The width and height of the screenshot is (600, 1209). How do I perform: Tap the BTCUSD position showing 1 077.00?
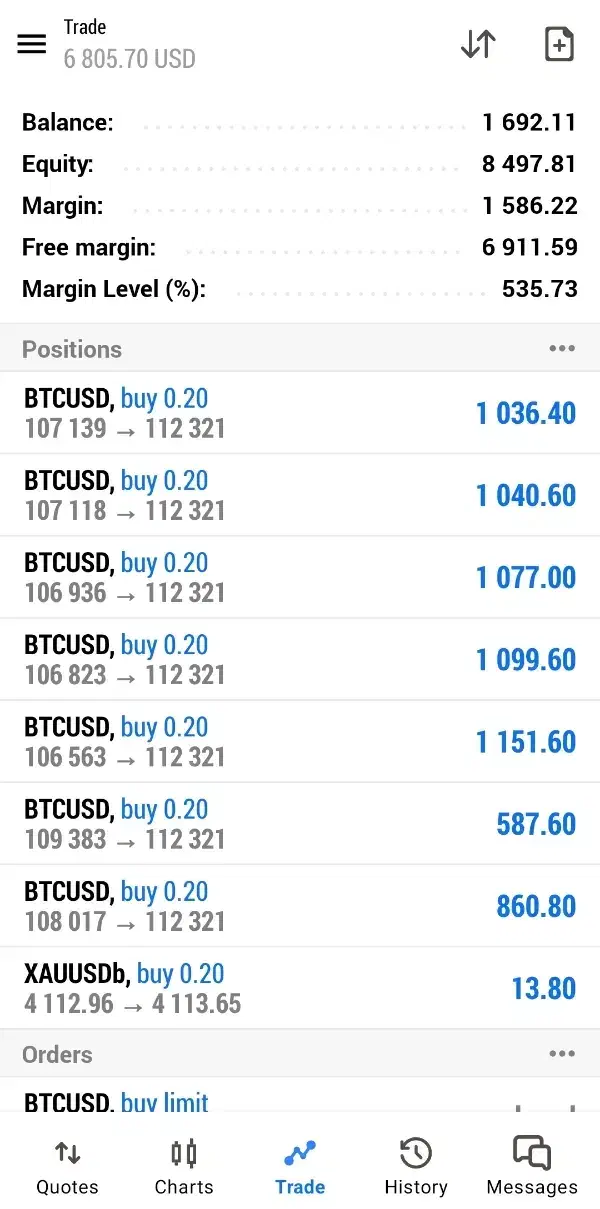coord(300,577)
